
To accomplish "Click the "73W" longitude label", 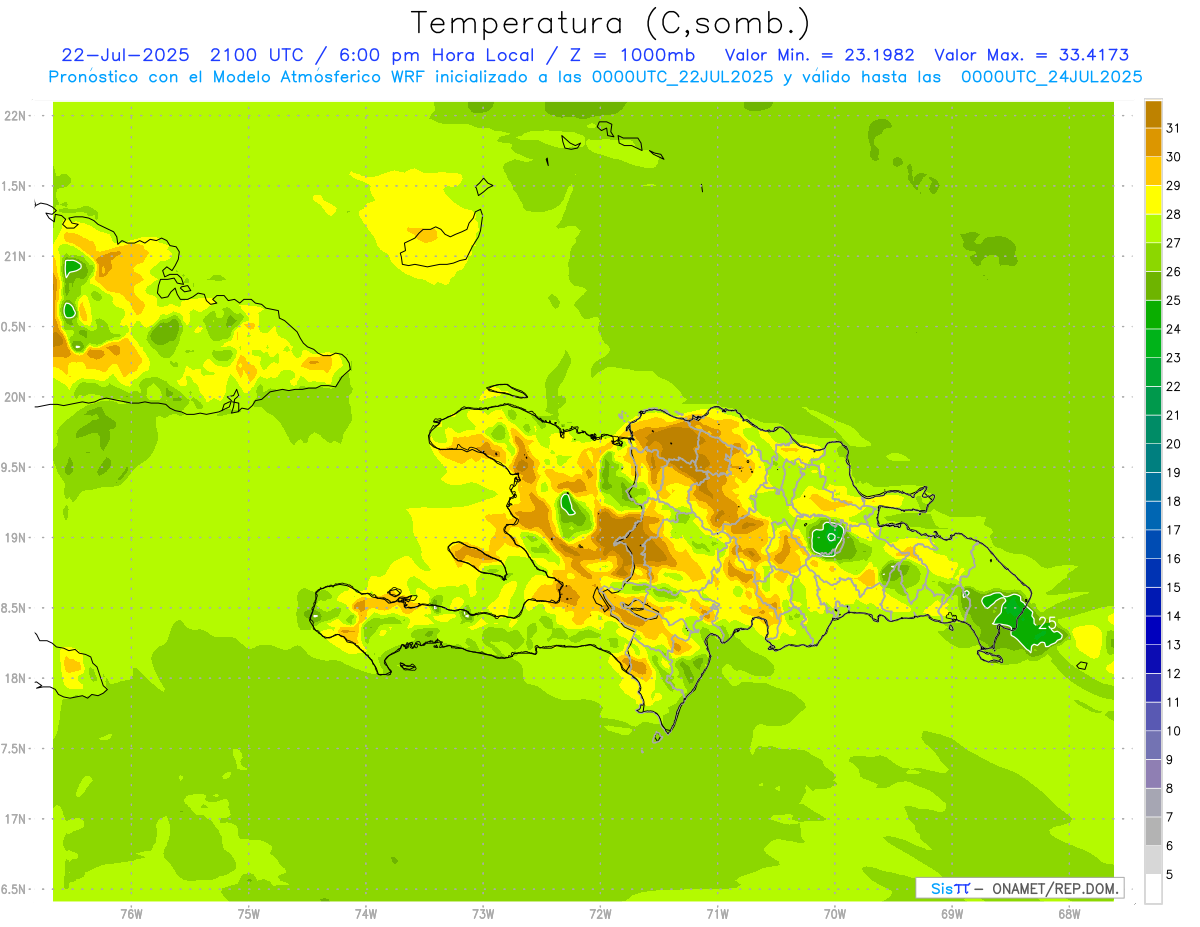I will click(x=483, y=913).
